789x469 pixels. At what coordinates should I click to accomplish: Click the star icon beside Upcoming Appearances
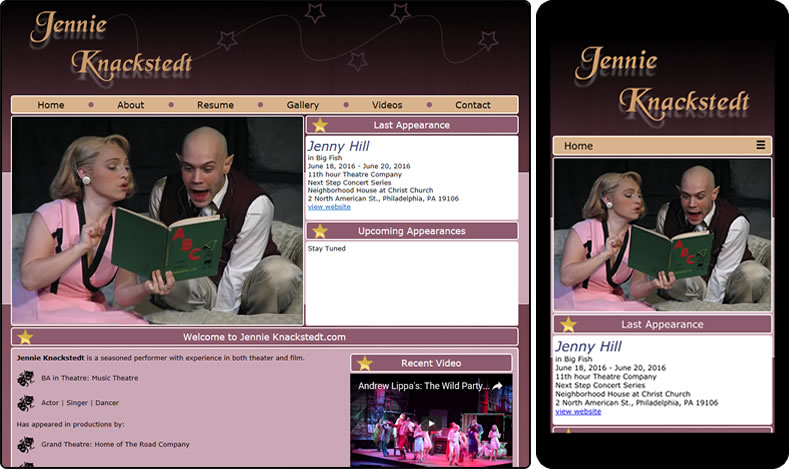(x=320, y=231)
